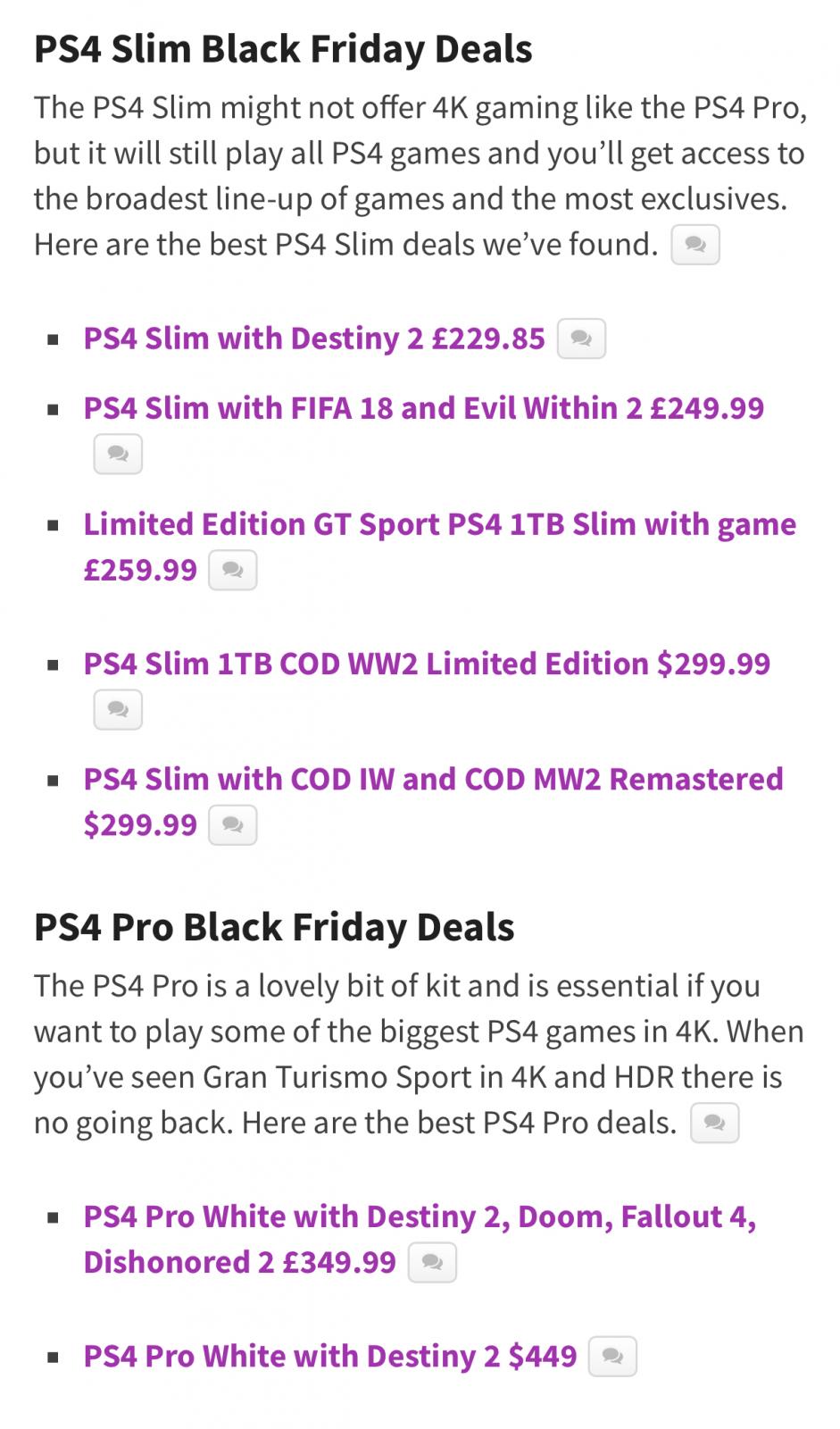Open comment bubble after PS4 Pro intro paragraph
840x1429 pixels.
pos(715,1124)
